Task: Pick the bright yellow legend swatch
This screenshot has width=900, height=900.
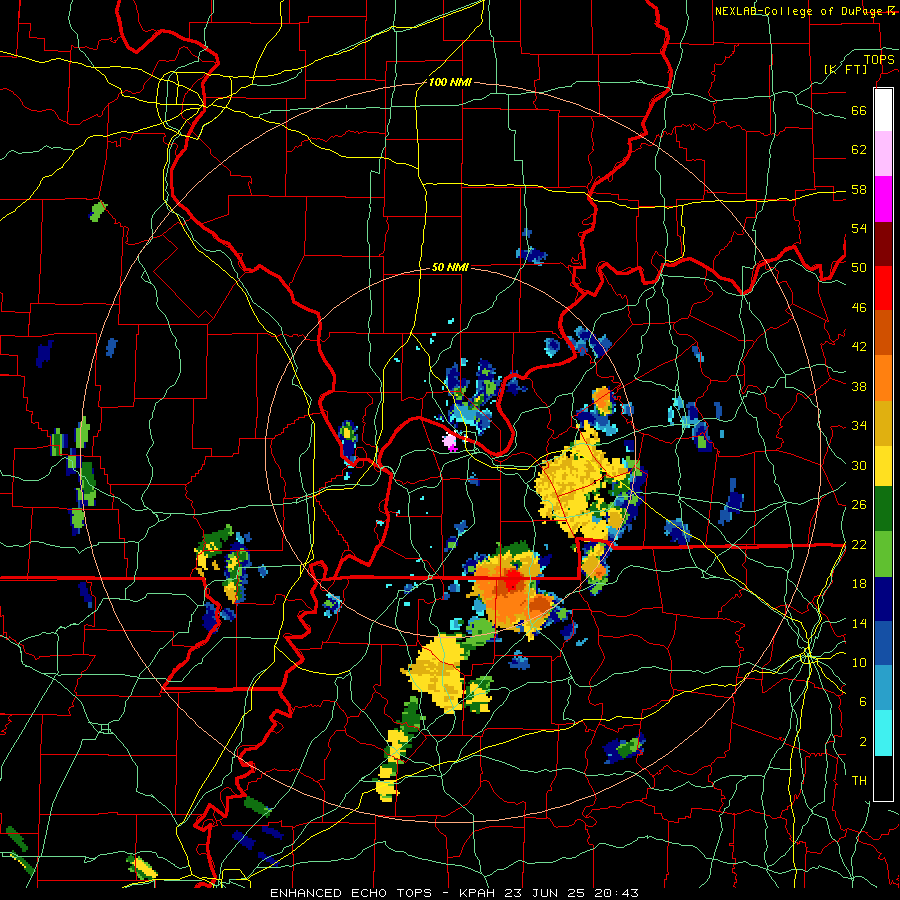Action: point(883,466)
